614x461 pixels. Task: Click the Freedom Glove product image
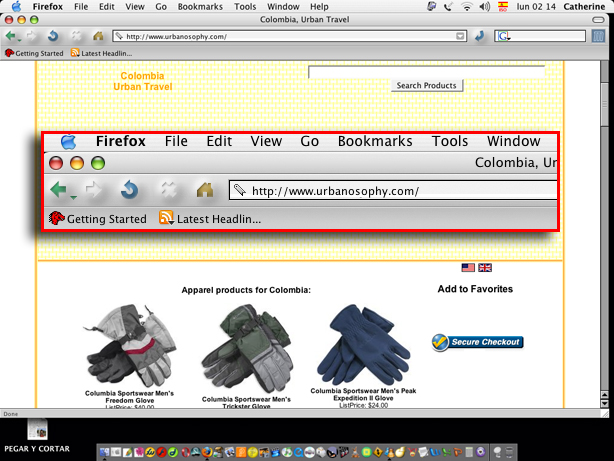130,345
